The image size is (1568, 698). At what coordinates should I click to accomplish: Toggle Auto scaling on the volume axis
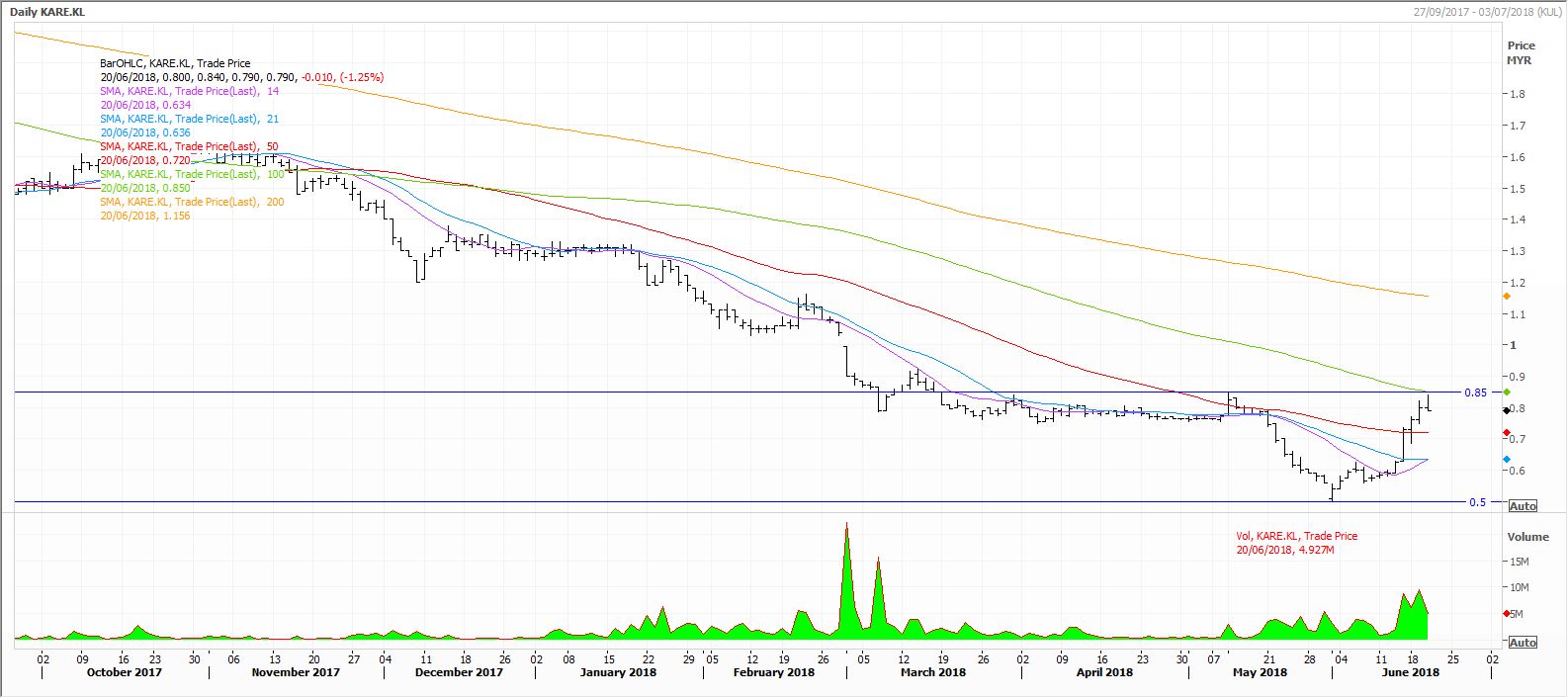point(1523,643)
